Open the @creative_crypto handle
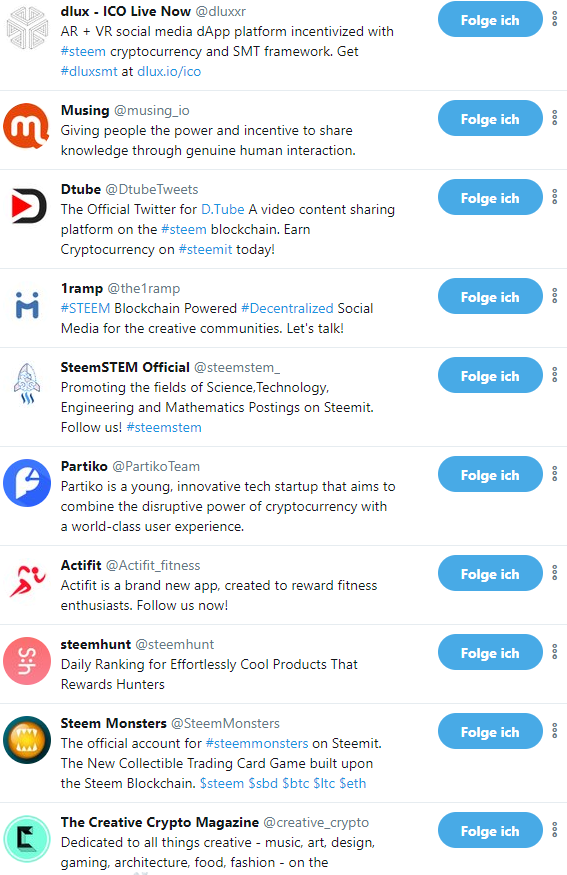Image resolution: width=567 pixels, height=875 pixels. coord(316,823)
